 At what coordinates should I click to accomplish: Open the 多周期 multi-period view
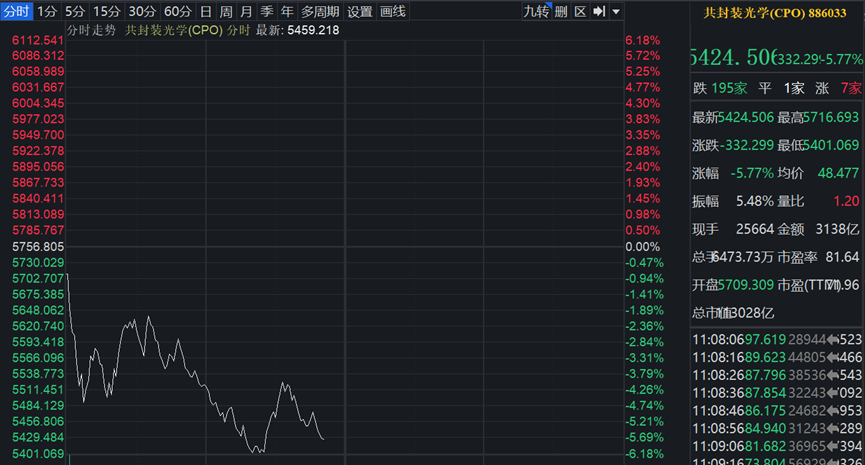click(320, 11)
